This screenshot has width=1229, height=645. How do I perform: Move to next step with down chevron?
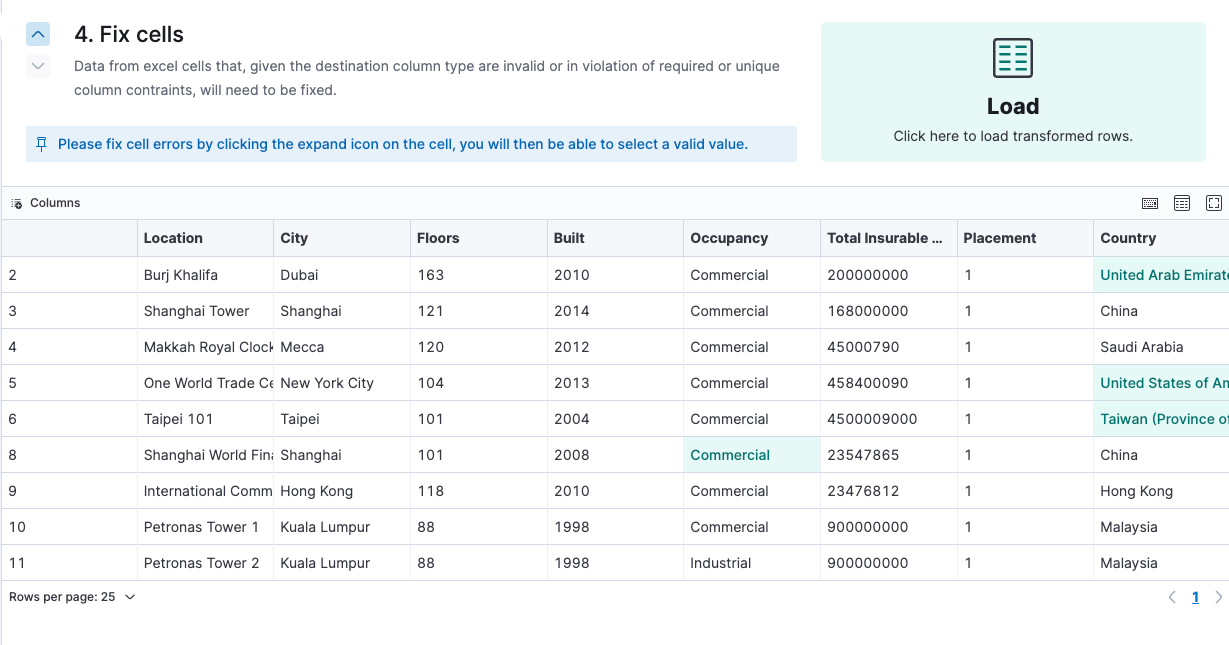(38, 66)
